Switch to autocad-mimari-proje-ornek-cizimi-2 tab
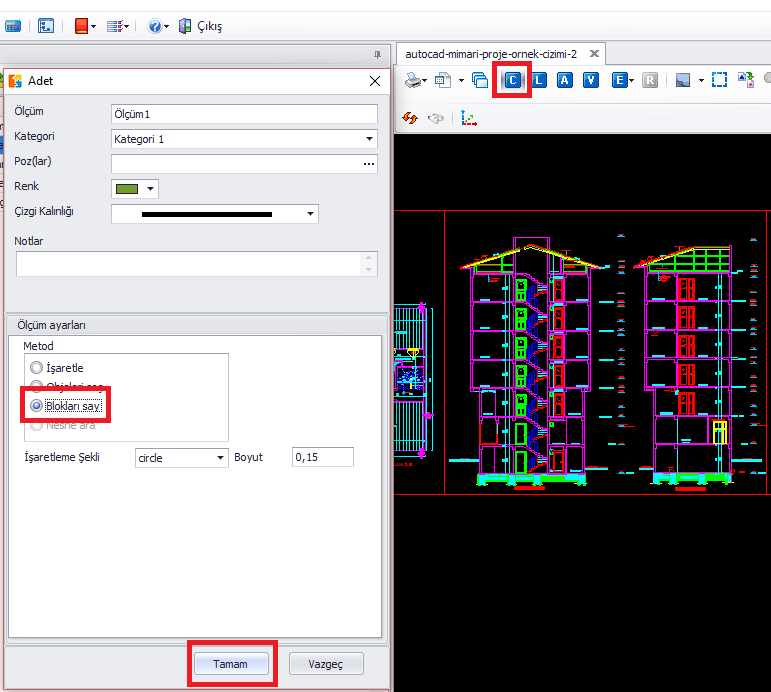Screen dimensions: 771x692 pos(490,54)
